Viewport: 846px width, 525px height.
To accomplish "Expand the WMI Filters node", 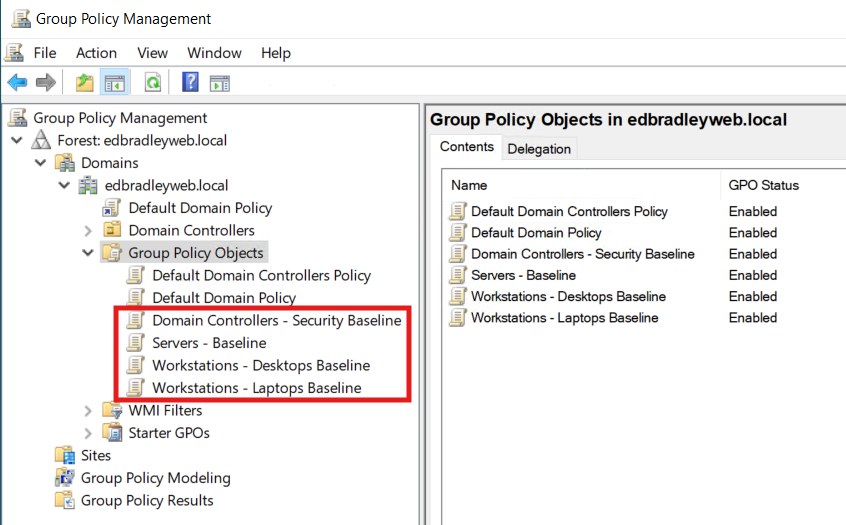I will pyautogui.click(x=88, y=411).
